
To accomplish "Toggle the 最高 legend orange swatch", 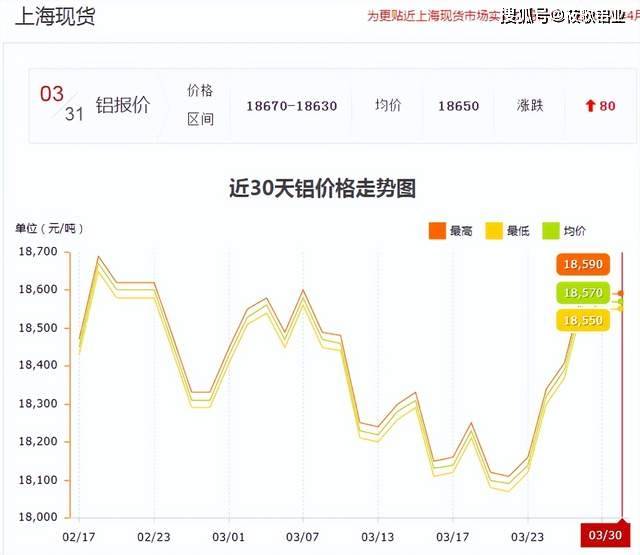I will click(x=437, y=231).
